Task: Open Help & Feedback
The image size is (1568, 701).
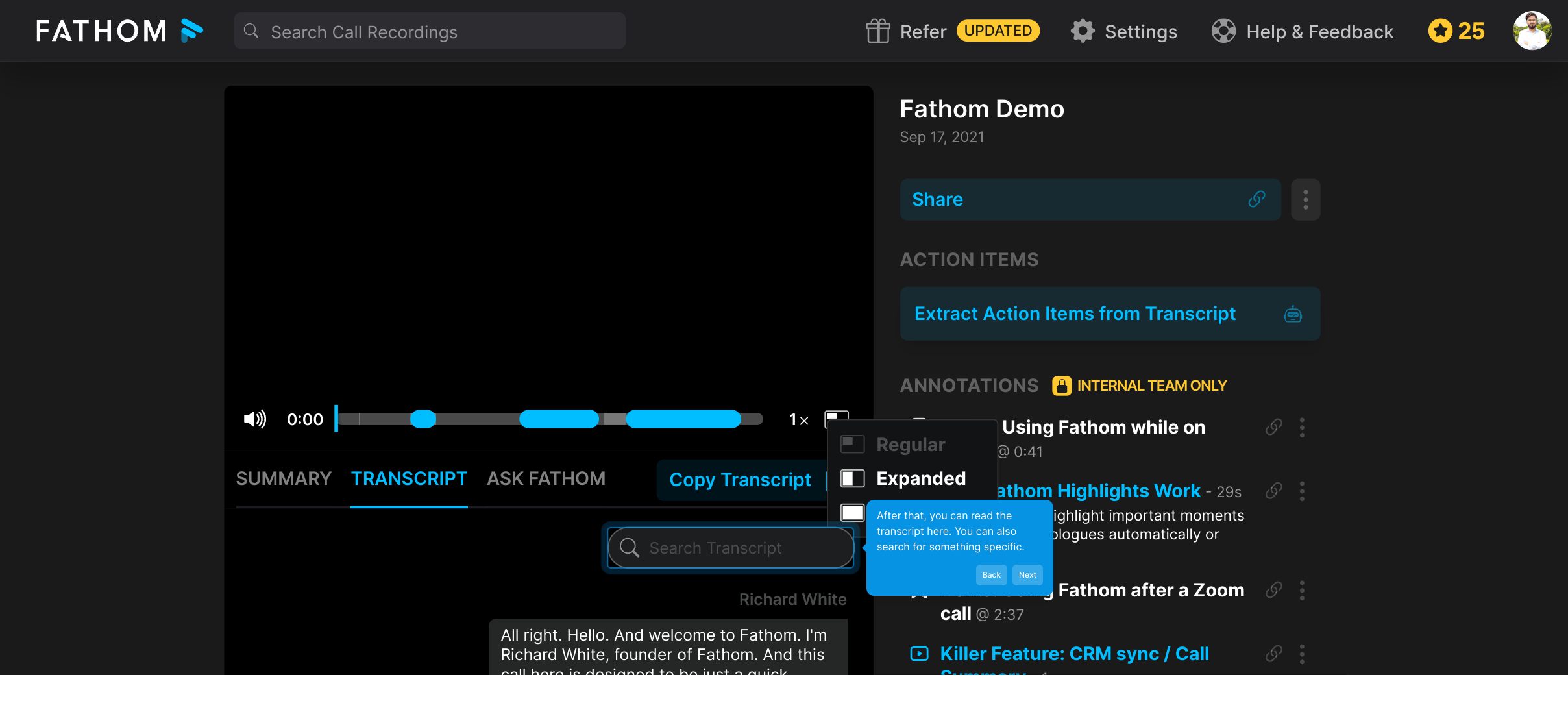Action: pyautogui.click(x=1319, y=31)
